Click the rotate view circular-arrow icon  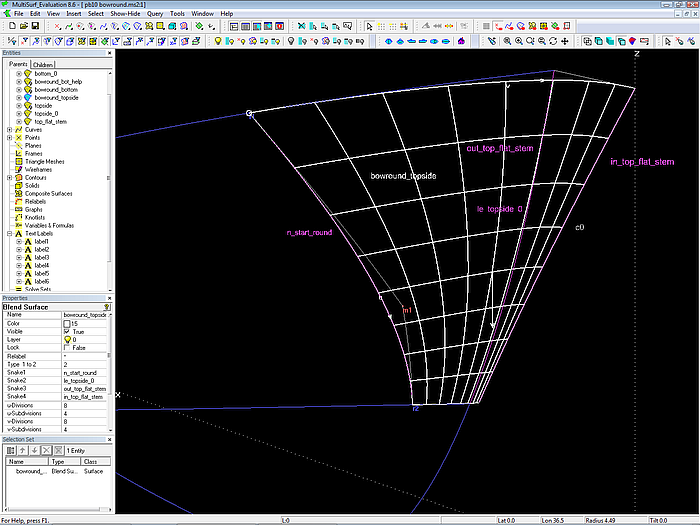coord(553,41)
